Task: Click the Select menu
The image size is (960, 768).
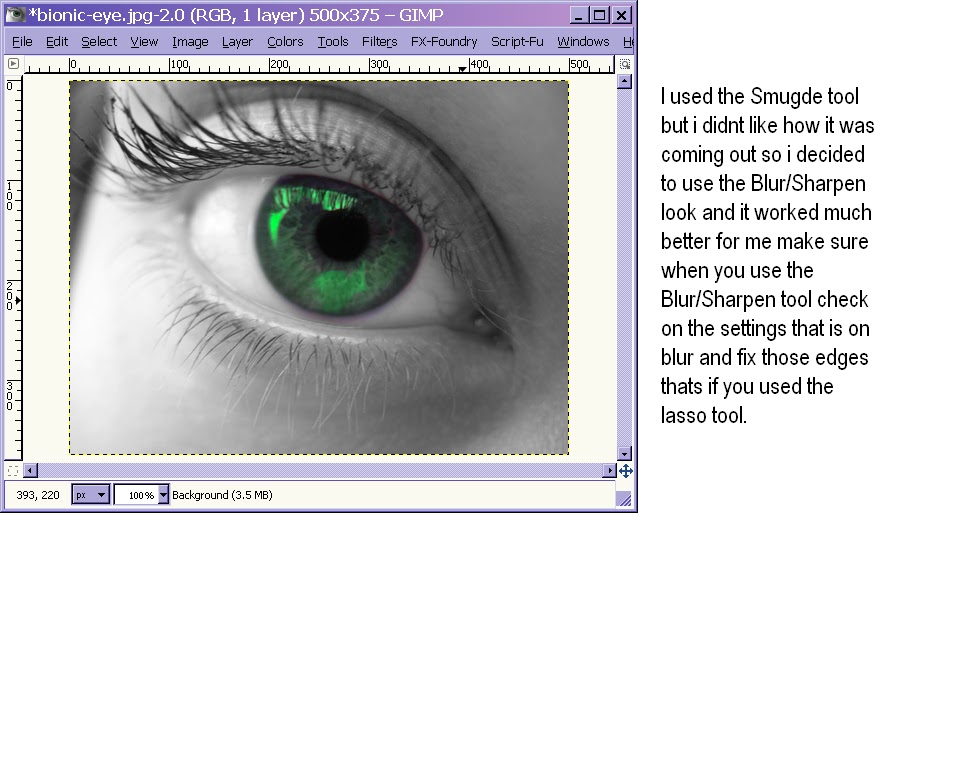Action: coord(98,42)
